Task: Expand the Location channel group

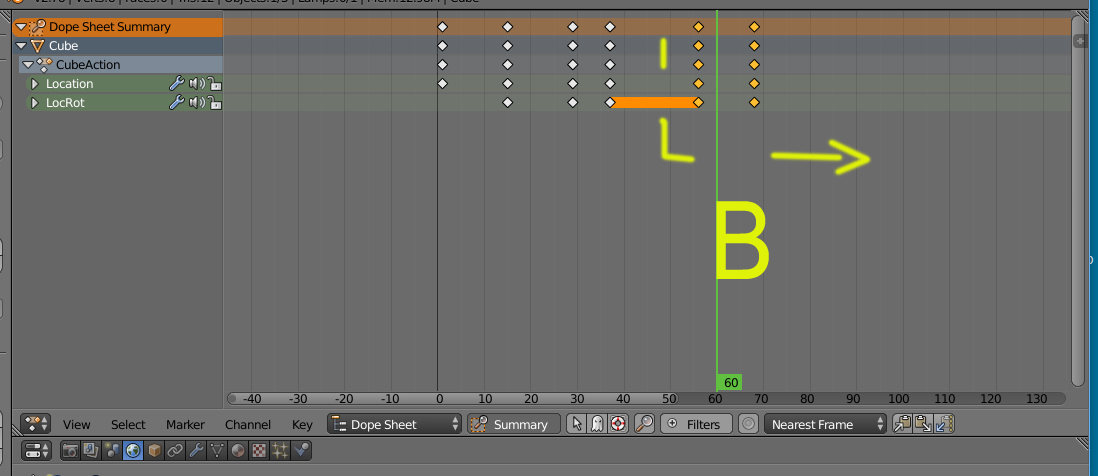Action: (34, 83)
